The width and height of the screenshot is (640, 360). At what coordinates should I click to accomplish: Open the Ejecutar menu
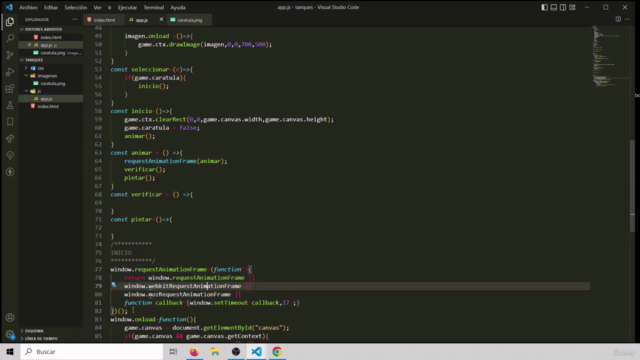tap(127, 7)
